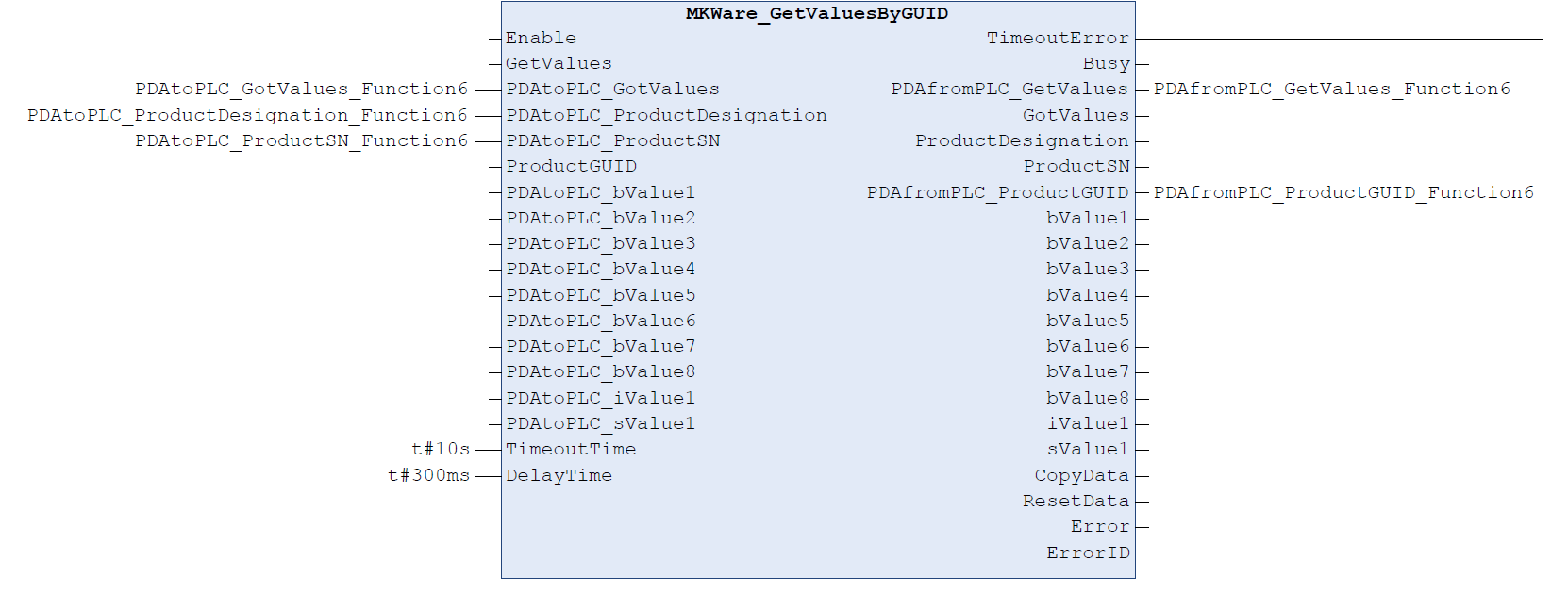The width and height of the screenshot is (1568, 594).
Task: Select the TimeoutTime input pin
Action: [x=571, y=450]
